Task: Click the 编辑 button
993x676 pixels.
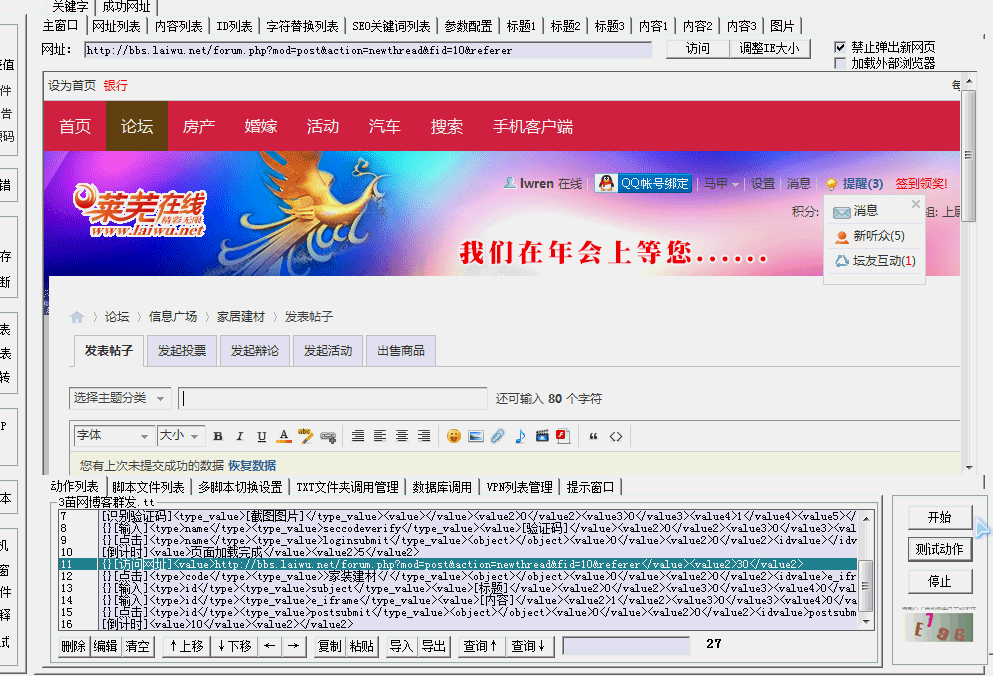Action: [x=105, y=646]
